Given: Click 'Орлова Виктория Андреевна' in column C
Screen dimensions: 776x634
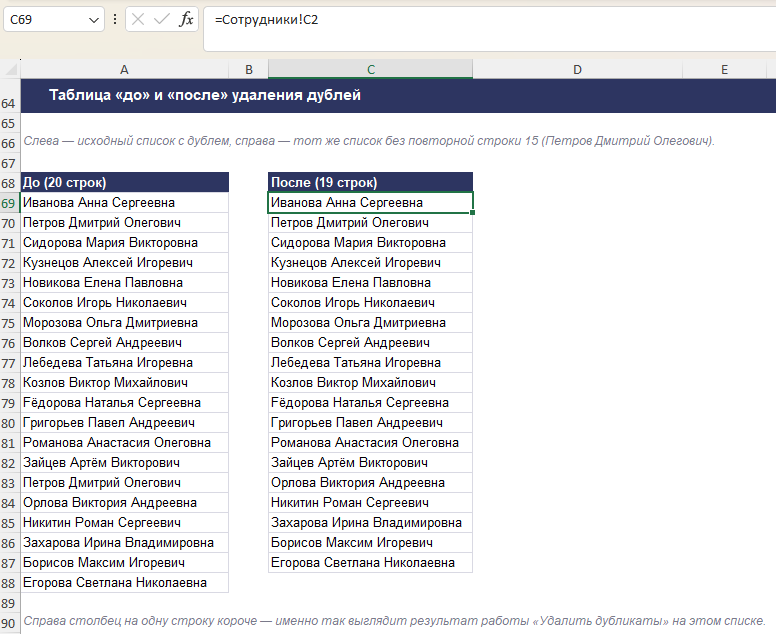Looking at the screenshot, I should pos(371,483).
